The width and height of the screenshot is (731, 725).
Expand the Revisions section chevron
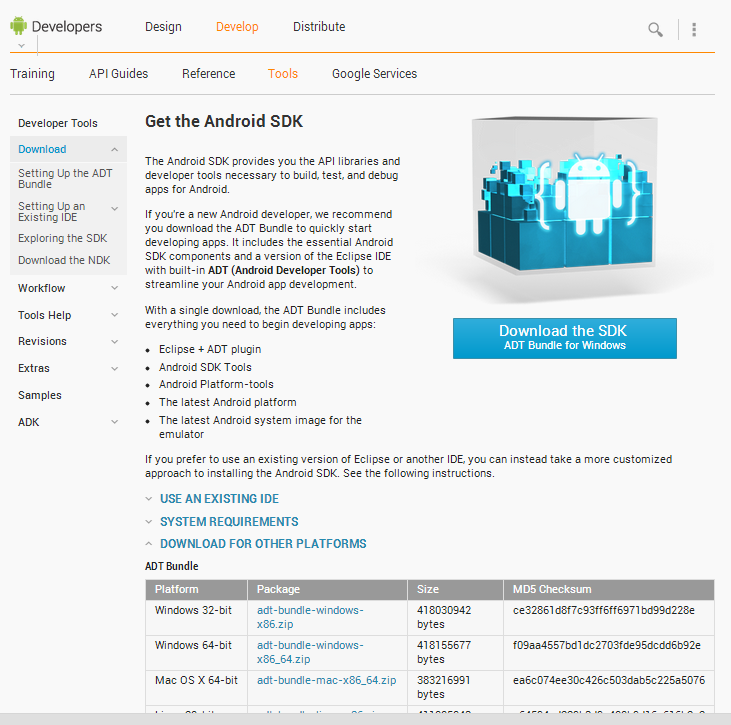click(x=115, y=342)
